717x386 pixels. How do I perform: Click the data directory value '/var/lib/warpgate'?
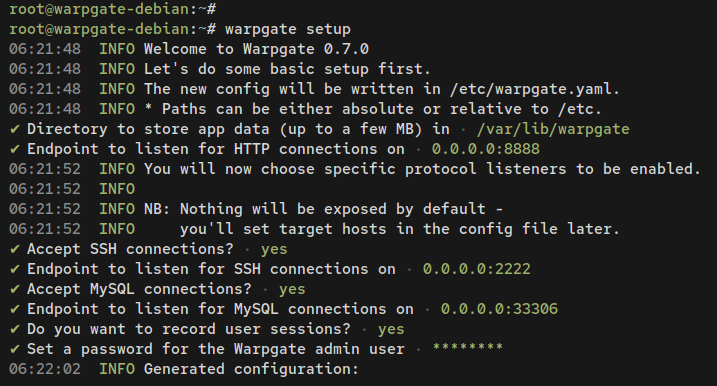click(x=553, y=129)
